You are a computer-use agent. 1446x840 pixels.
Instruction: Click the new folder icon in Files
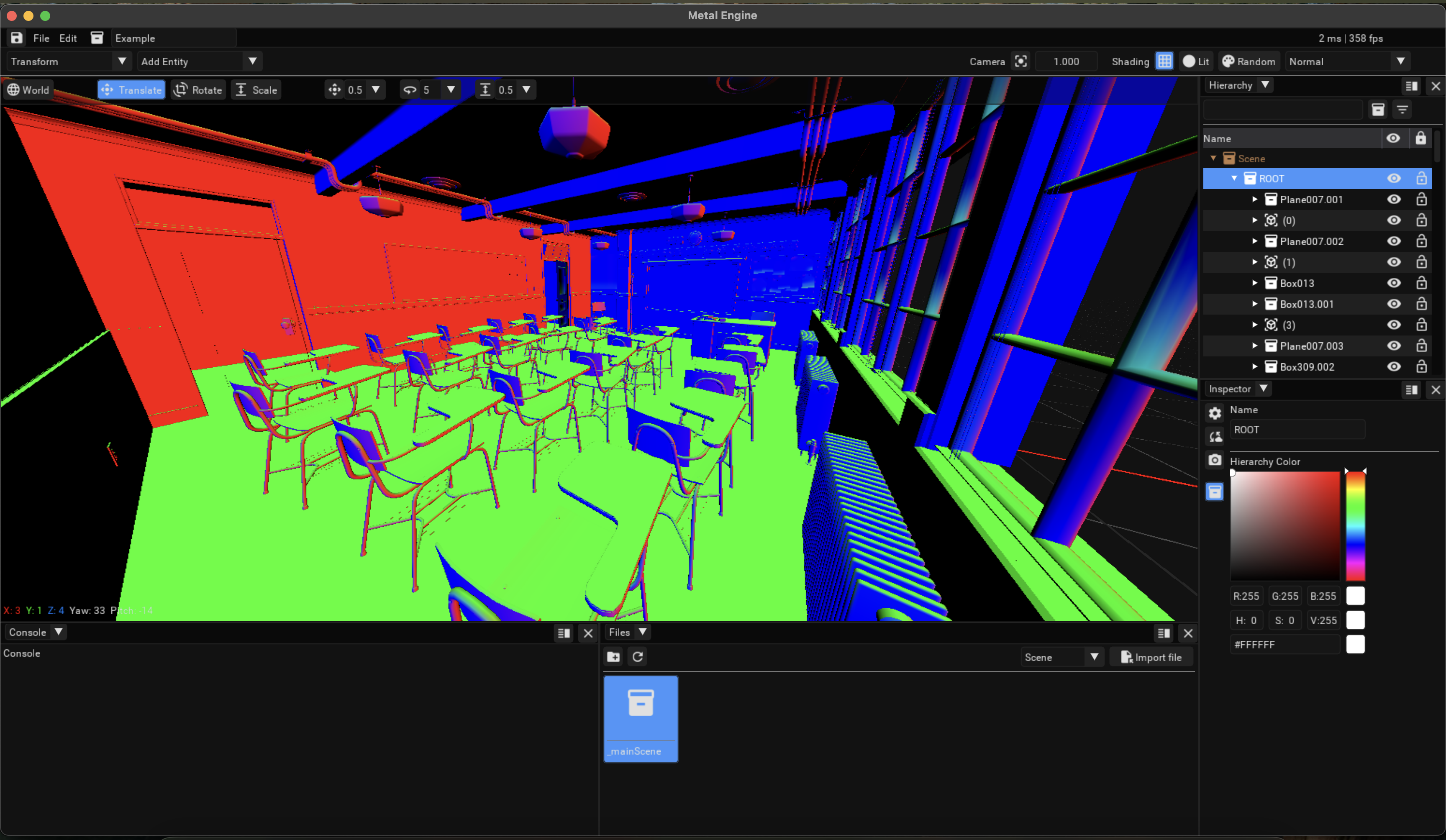(x=613, y=656)
